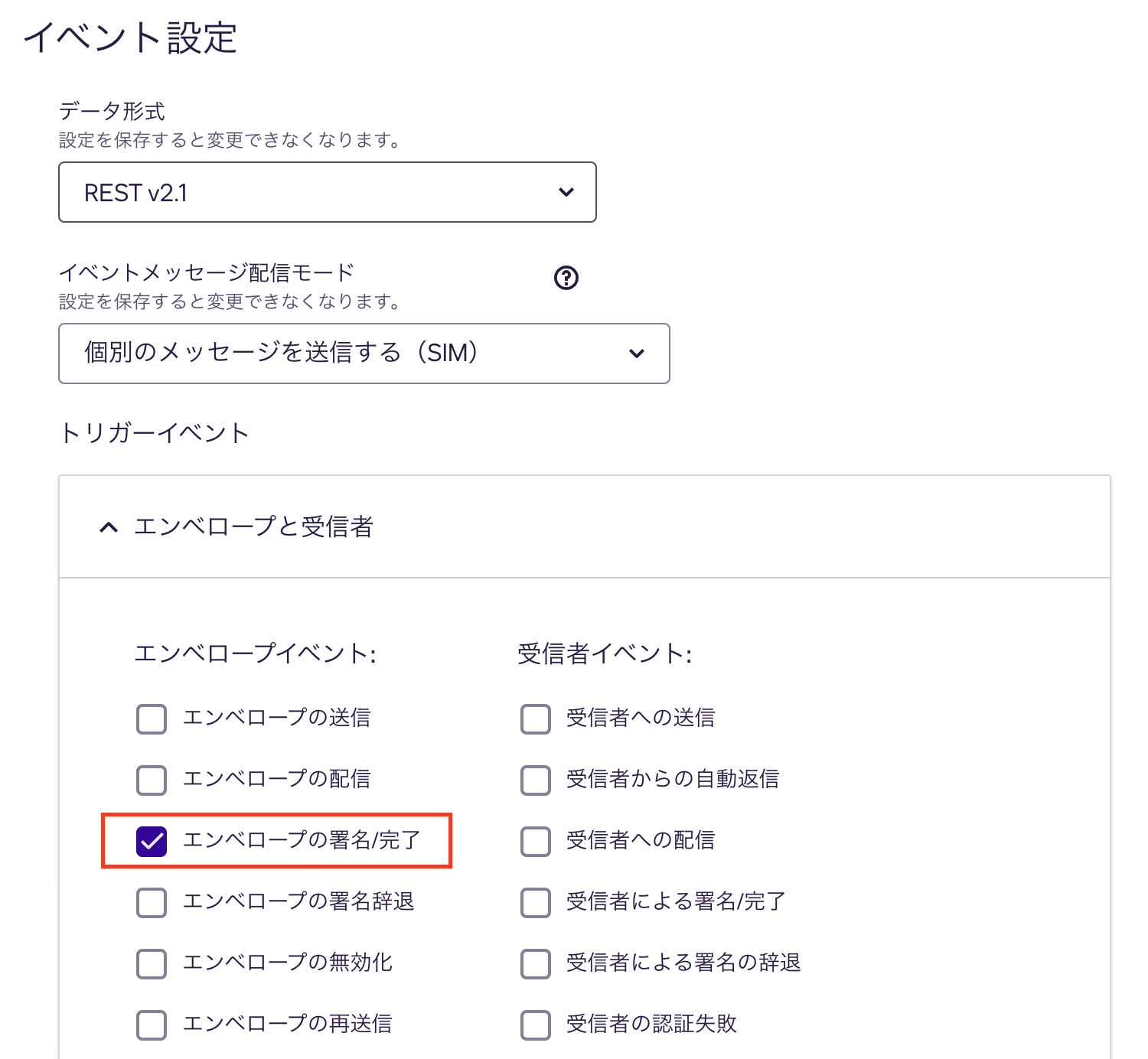Open the データ形式 REST v2.1 dropdown

(x=327, y=192)
